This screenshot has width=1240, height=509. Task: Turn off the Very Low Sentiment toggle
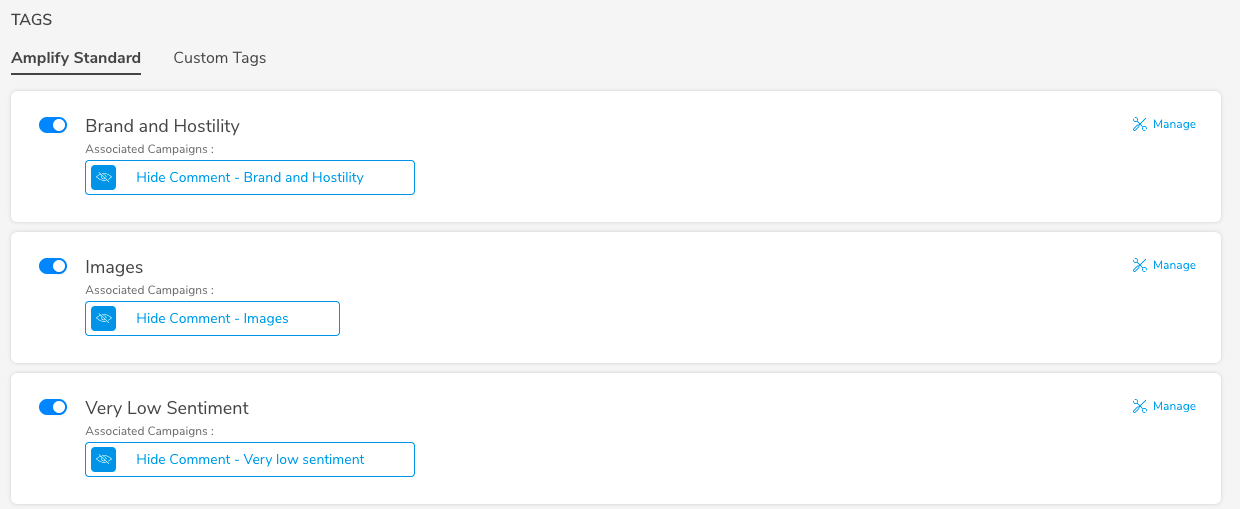(x=53, y=407)
